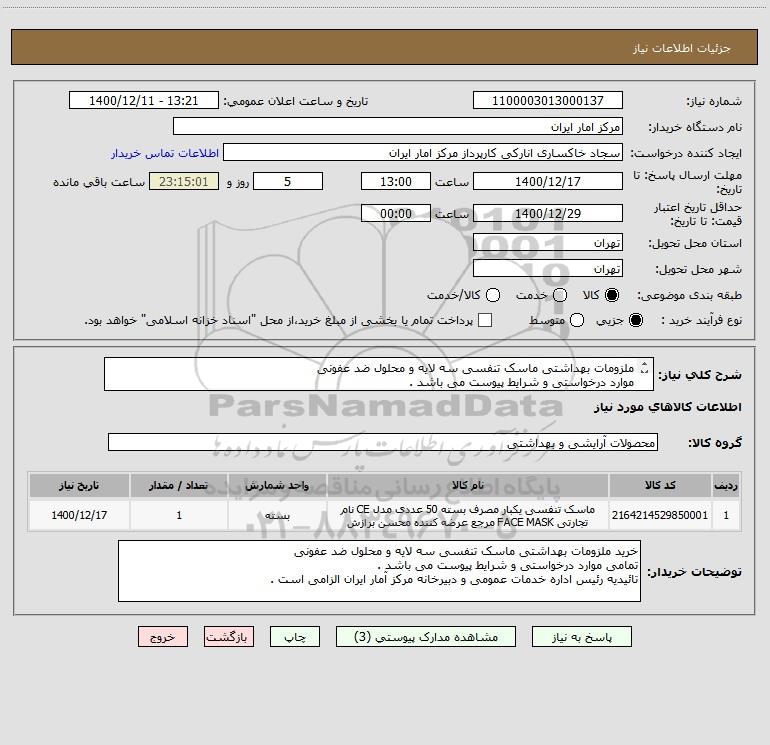Click the ردیف column header
Screen dimensions: 770x745
[x=726, y=485]
